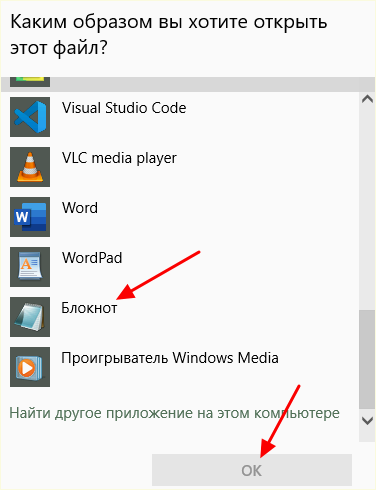Select WordPad label in list
Screen dimensions: 376x490
coord(92,258)
